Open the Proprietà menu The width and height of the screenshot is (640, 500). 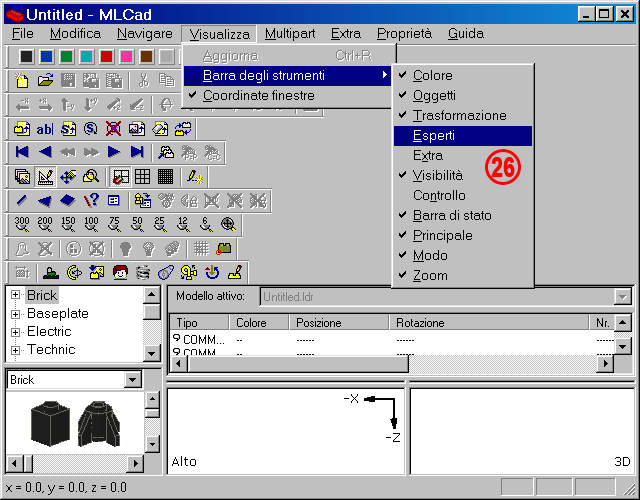(x=404, y=33)
